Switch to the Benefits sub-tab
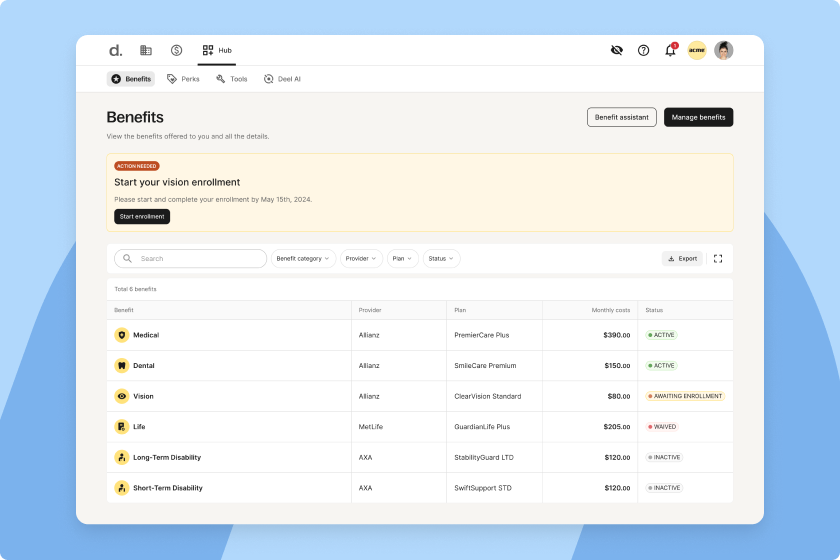Viewport: 840px width, 560px height. (131, 79)
